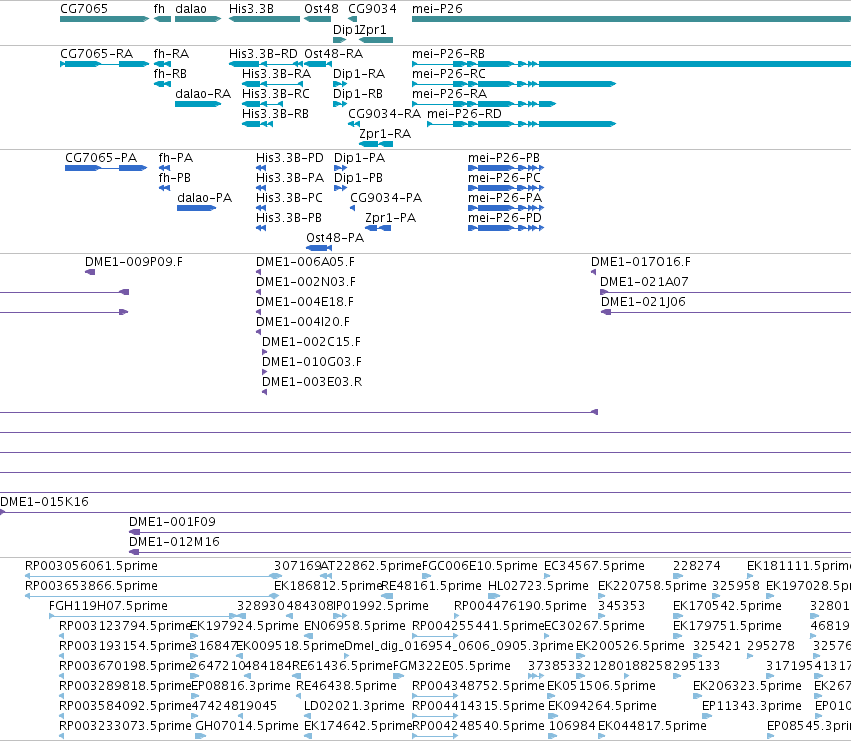851x741 pixels.
Task: Click the His3.3B-RB transcript label
Action: 275,114
